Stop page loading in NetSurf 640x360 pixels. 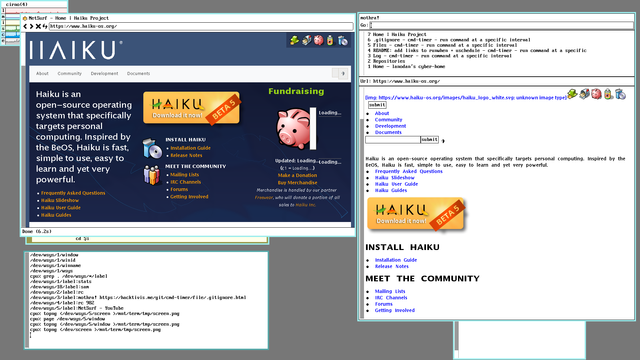coord(38,26)
